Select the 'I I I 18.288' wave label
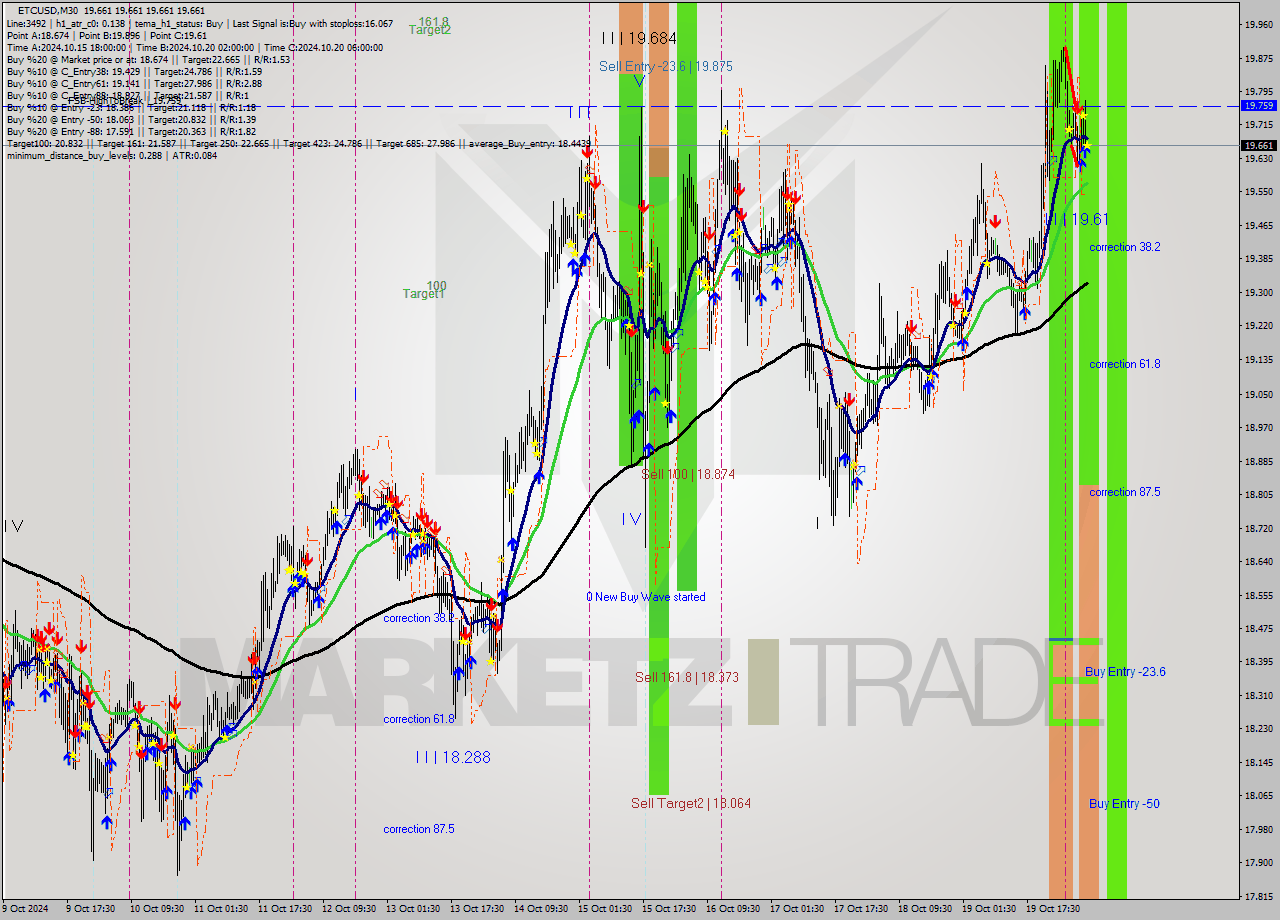The width and height of the screenshot is (1280, 920). 453,757
